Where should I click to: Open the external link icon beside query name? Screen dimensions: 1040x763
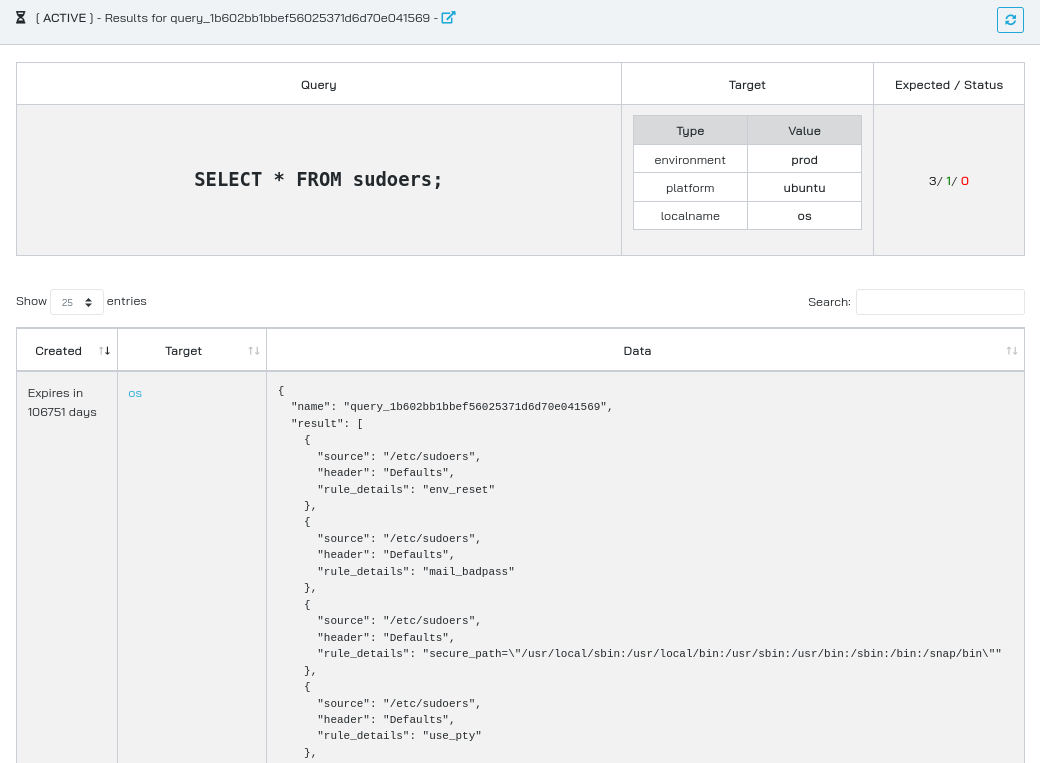(448, 18)
